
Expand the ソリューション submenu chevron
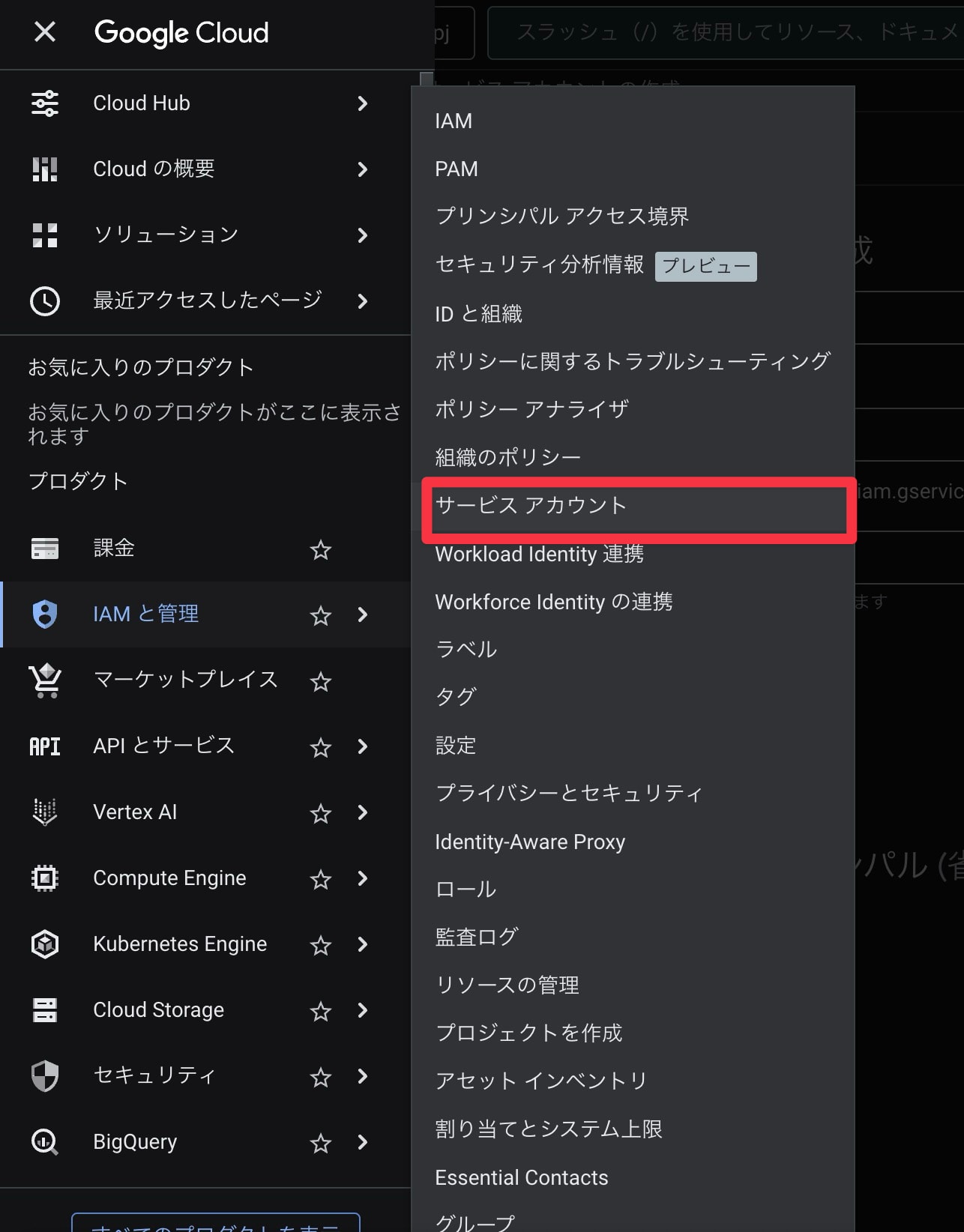[363, 235]
